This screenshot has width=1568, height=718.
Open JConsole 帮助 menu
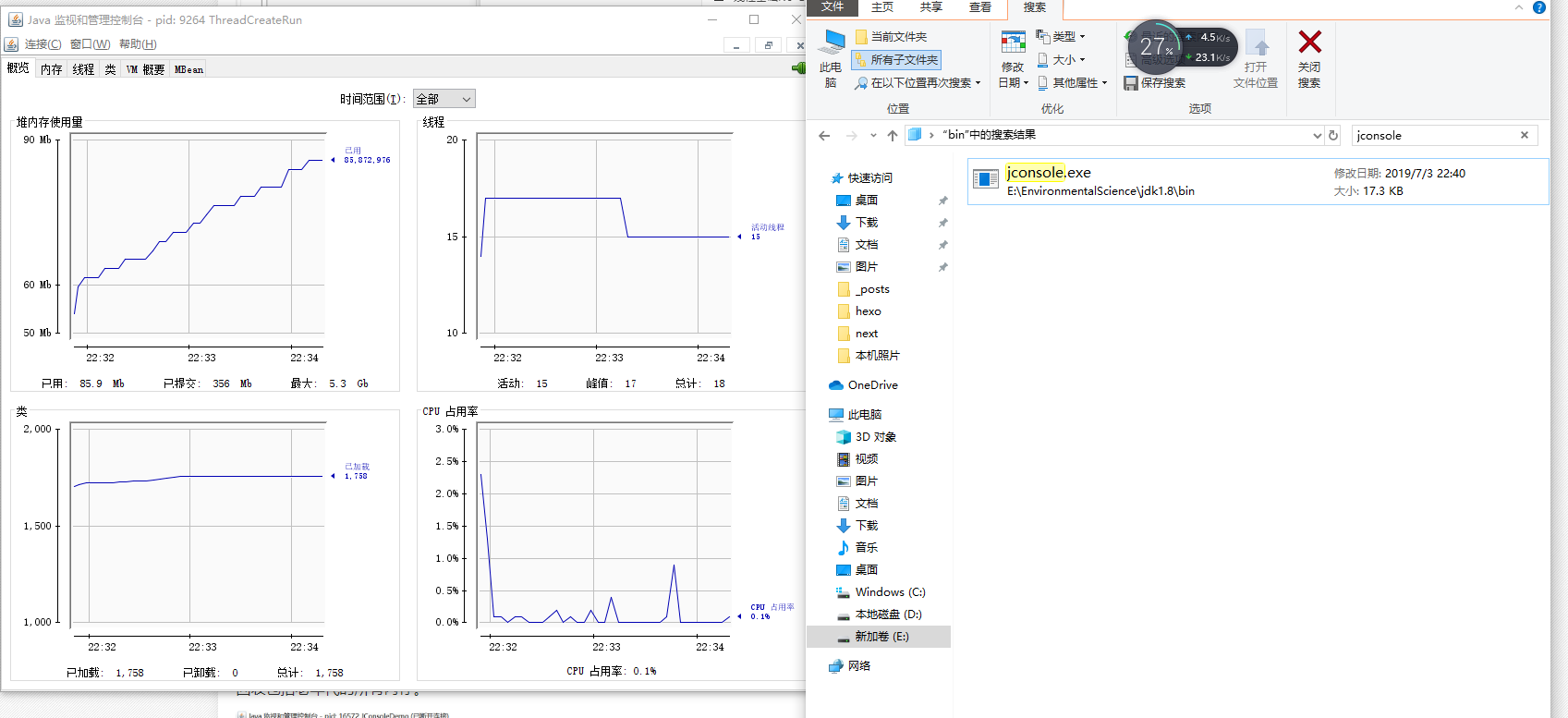pos(138,44)
